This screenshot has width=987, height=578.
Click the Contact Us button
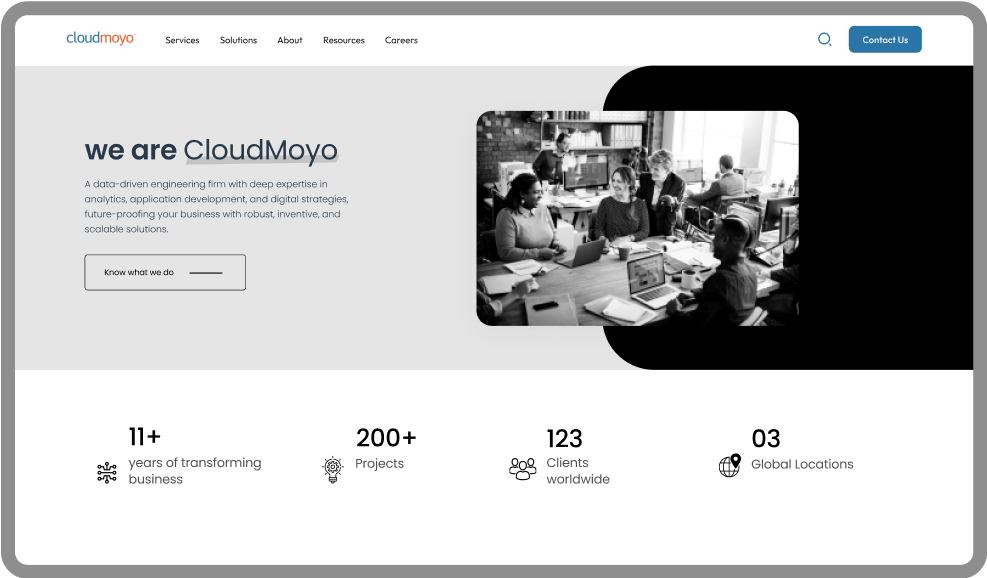pyautogui.click(x=885, y=39)
